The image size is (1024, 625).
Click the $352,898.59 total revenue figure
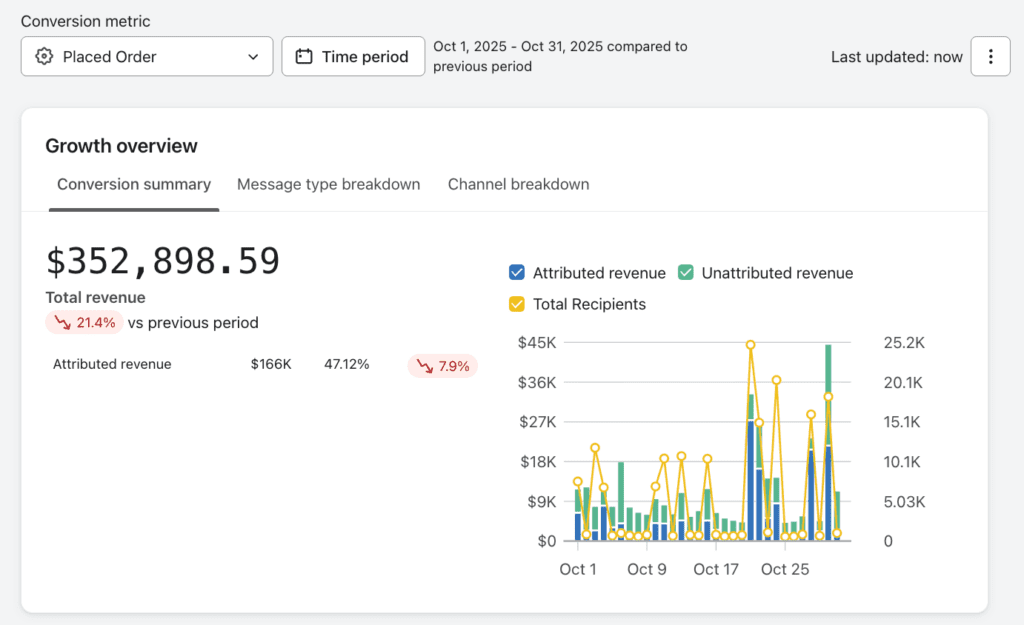(163, 261)
